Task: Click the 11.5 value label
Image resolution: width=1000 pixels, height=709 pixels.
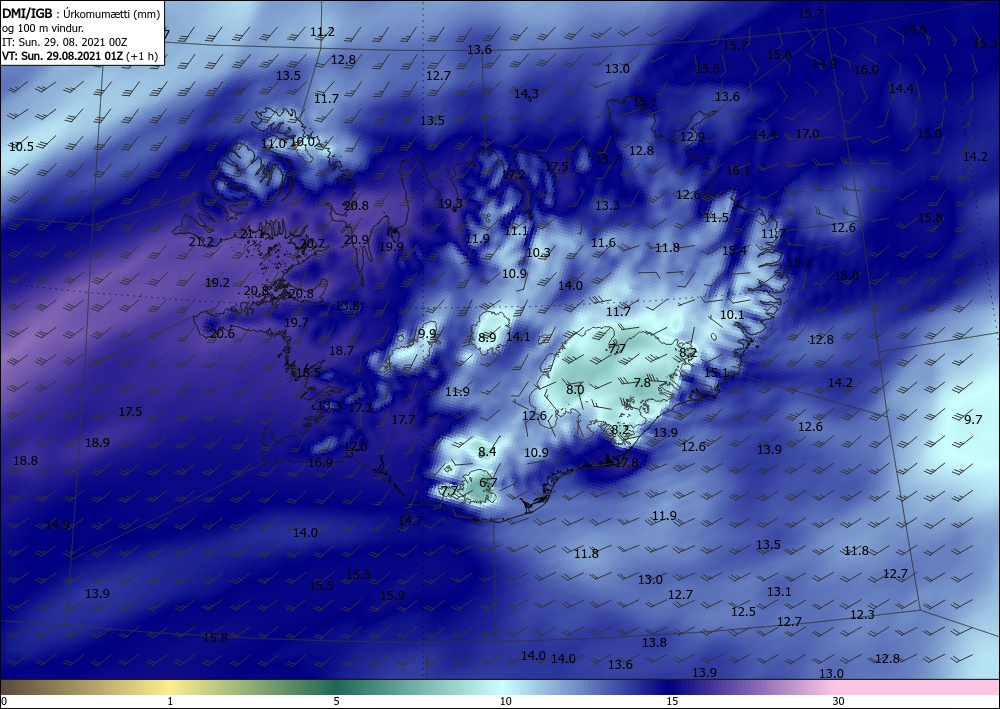Action: point(716,218)
